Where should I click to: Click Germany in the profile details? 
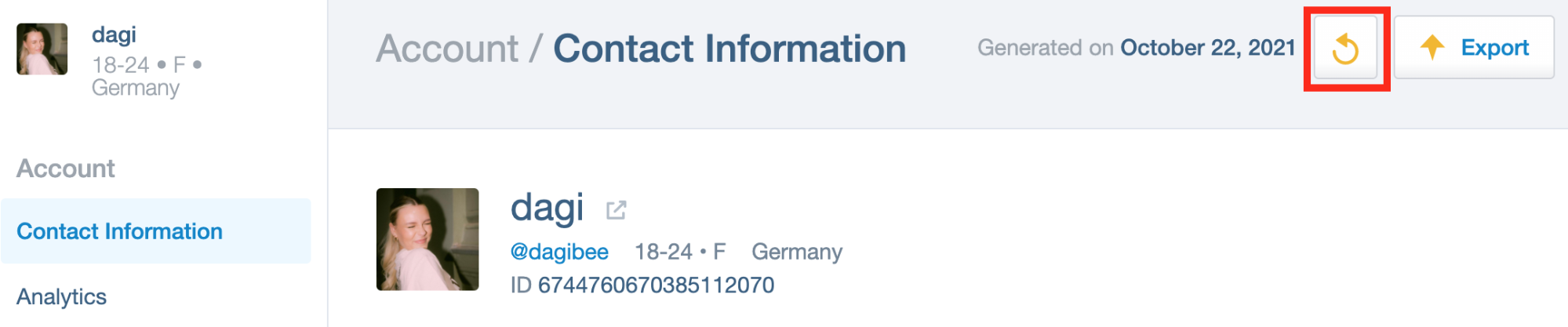pos(797,252)
